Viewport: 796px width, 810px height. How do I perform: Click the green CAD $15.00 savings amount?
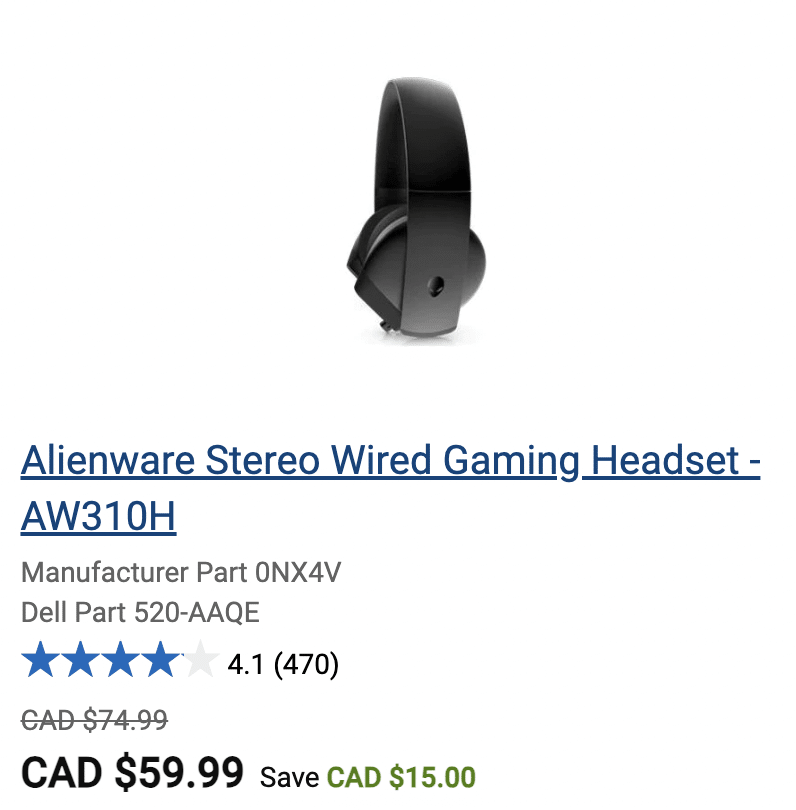tap(401, 777)
